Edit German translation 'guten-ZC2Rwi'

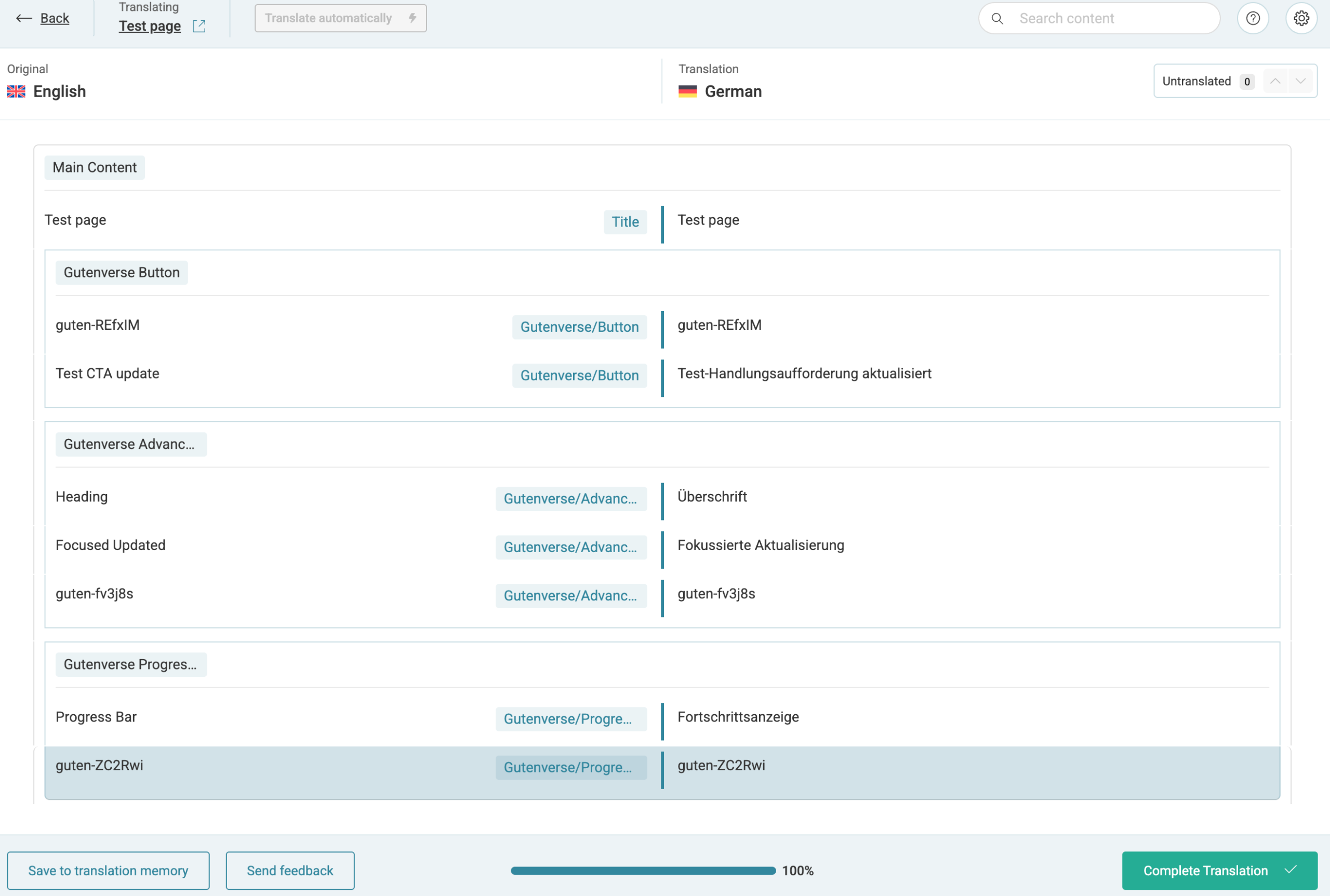(x=721, y=765)
